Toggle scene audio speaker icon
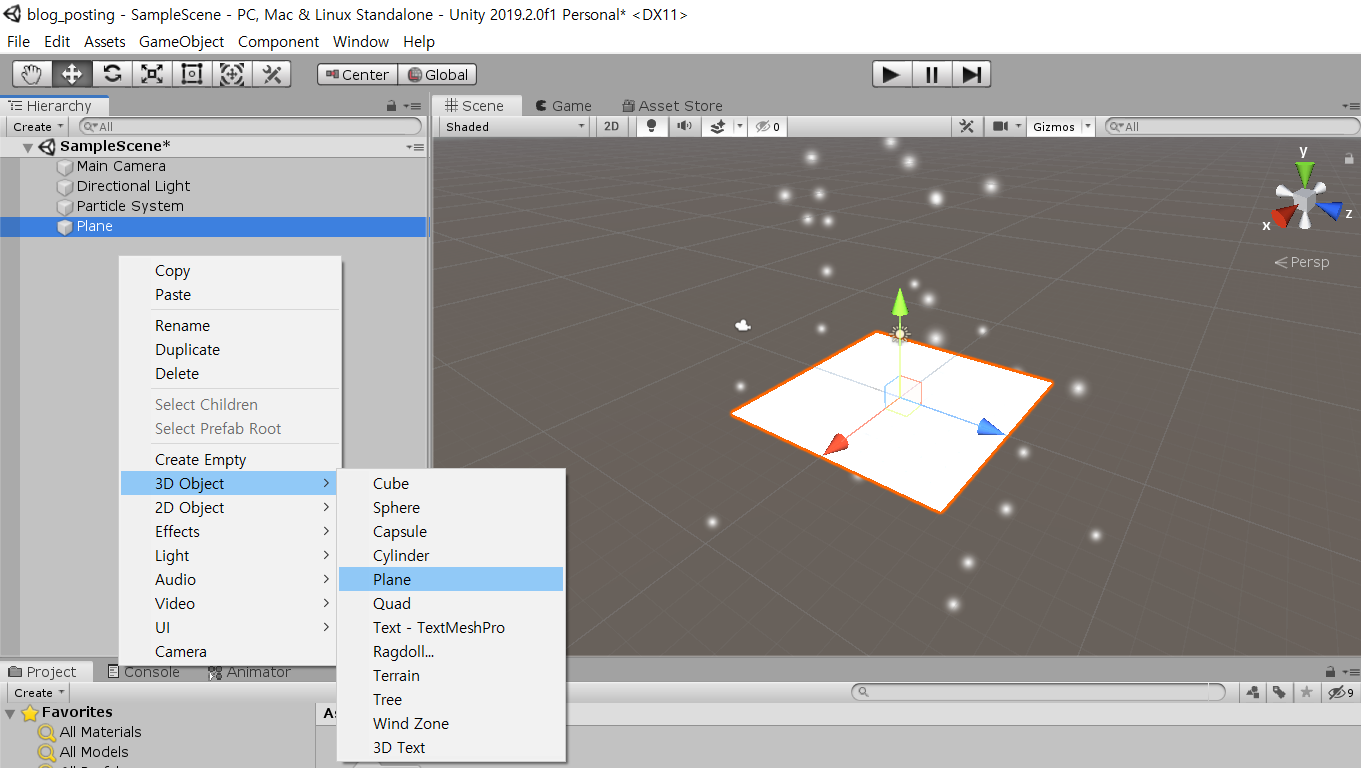 (684, 126)
